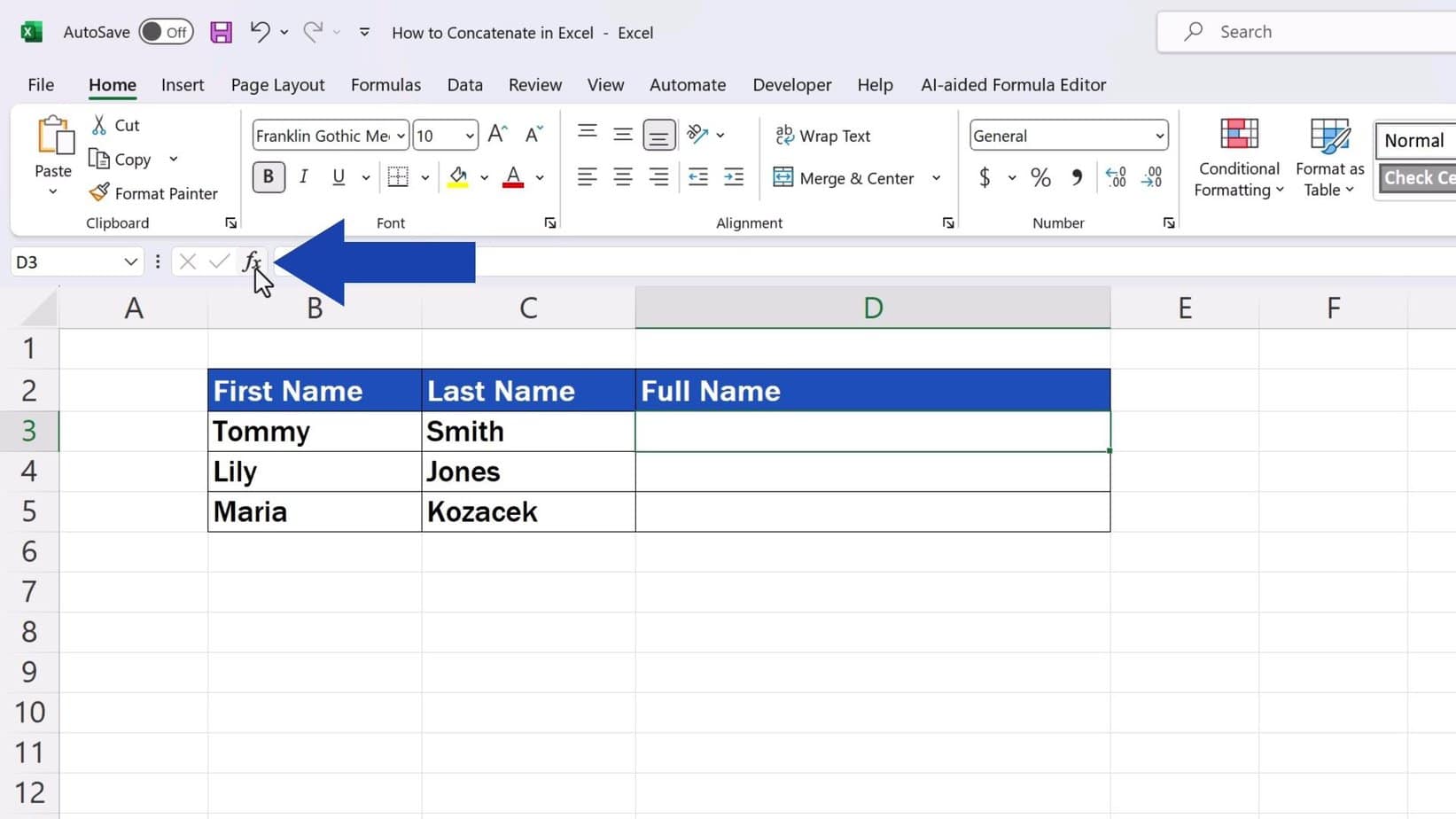The width and height of the screenshot is (1456, 819).
Task: Select the red font color swatch
Action: pos(512,183)
